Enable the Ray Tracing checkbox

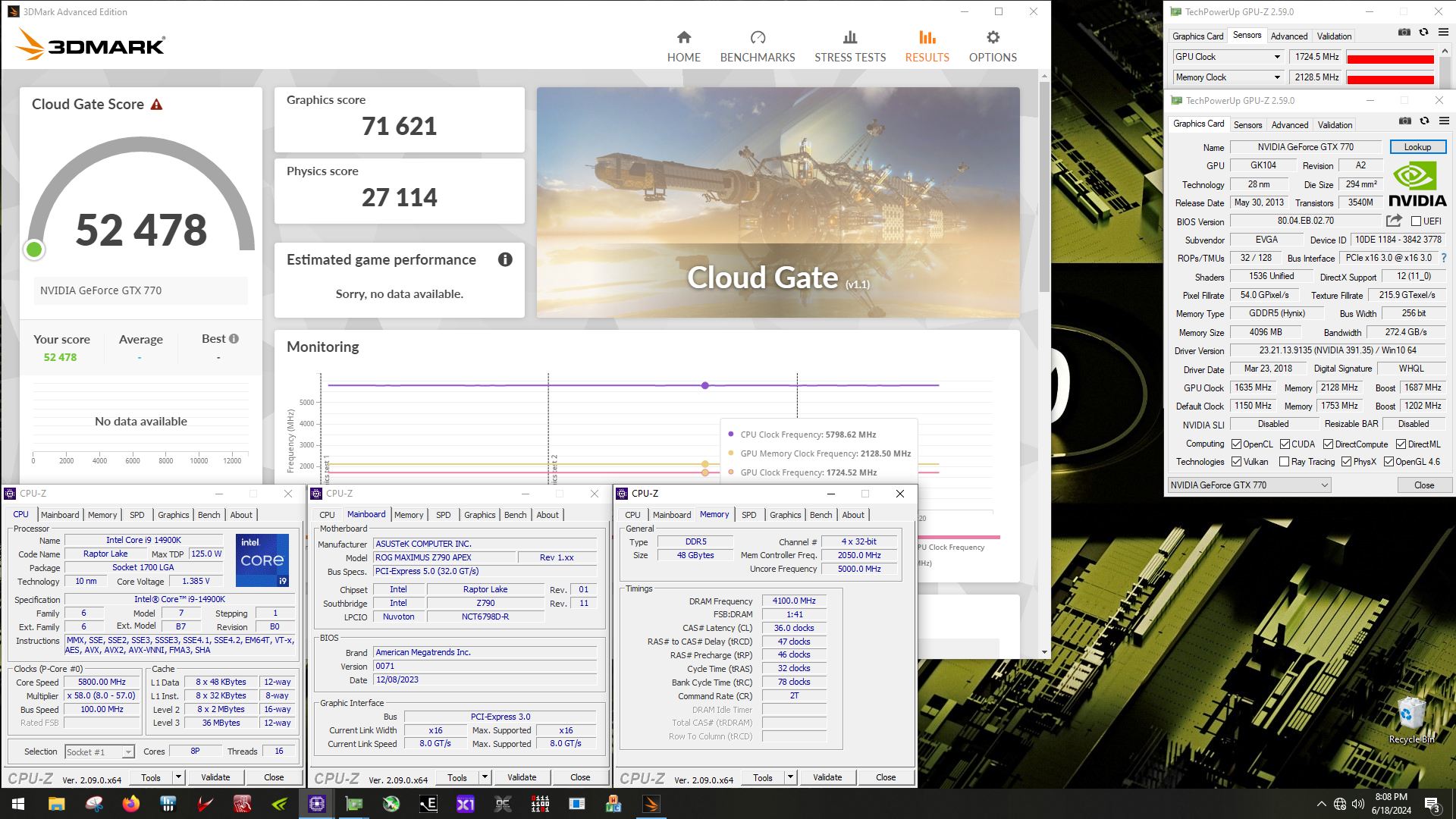click(x=1284, y=462)
